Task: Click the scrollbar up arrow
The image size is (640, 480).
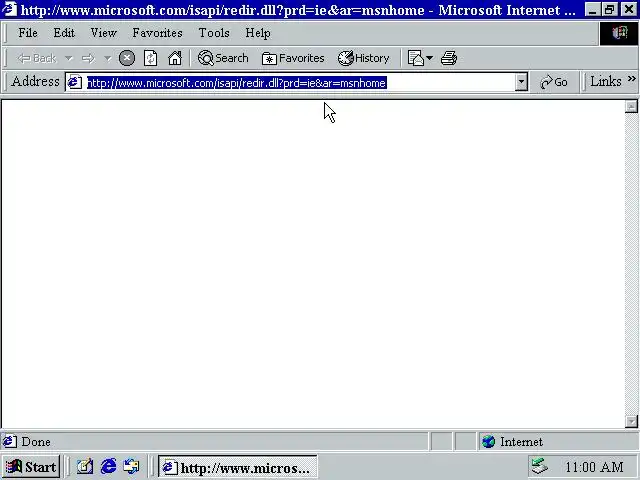Action: pos(631,107)
